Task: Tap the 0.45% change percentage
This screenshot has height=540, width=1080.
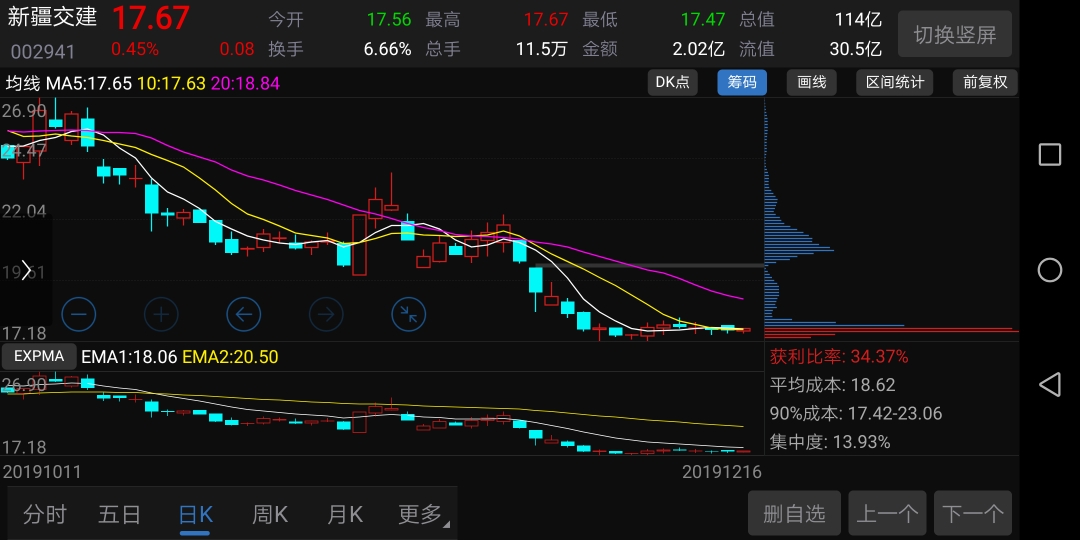Action: [x=135, y=50]
